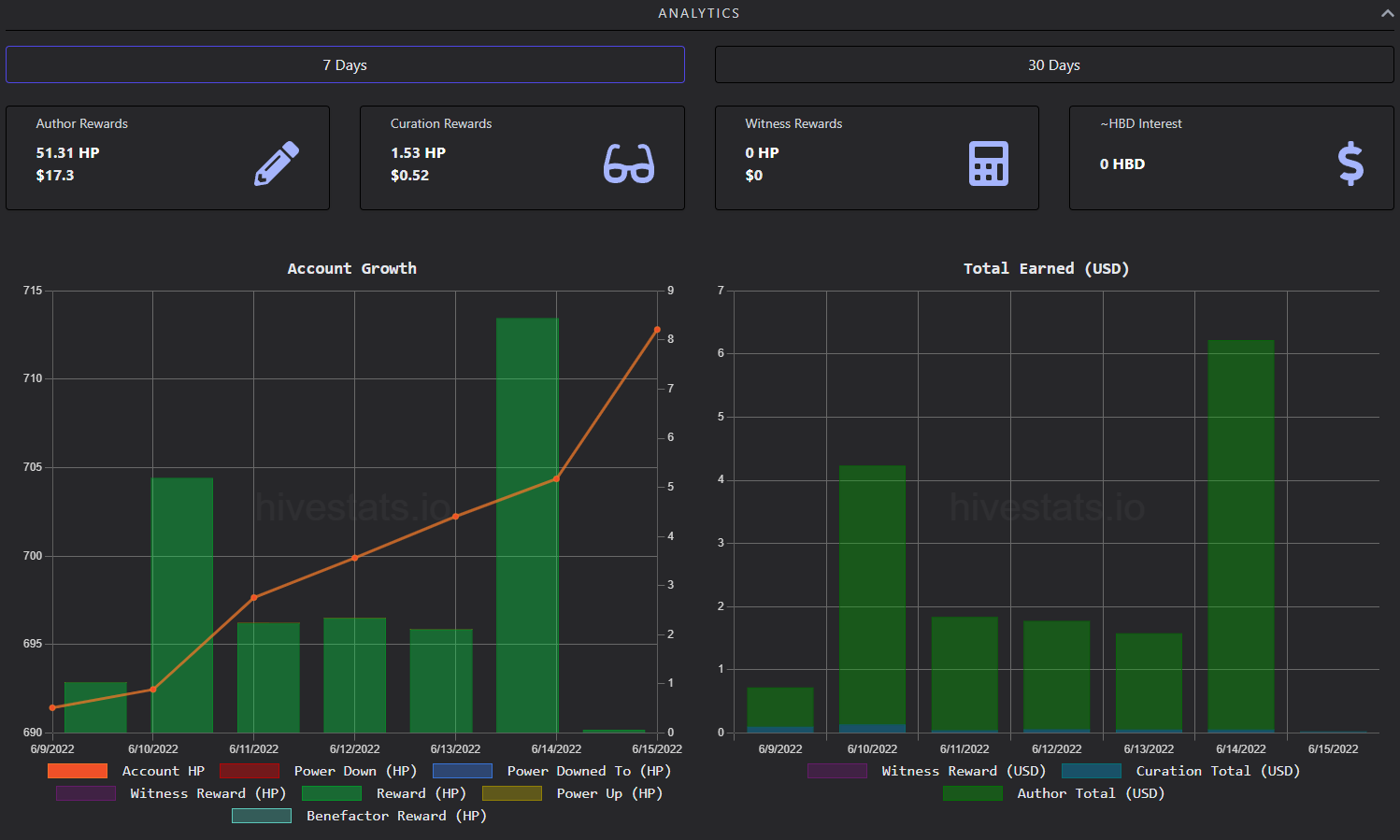This screenshot has height=840, width=1400.
Task: Click the Account Growth chart title
Action: click(x=352, y=268)
